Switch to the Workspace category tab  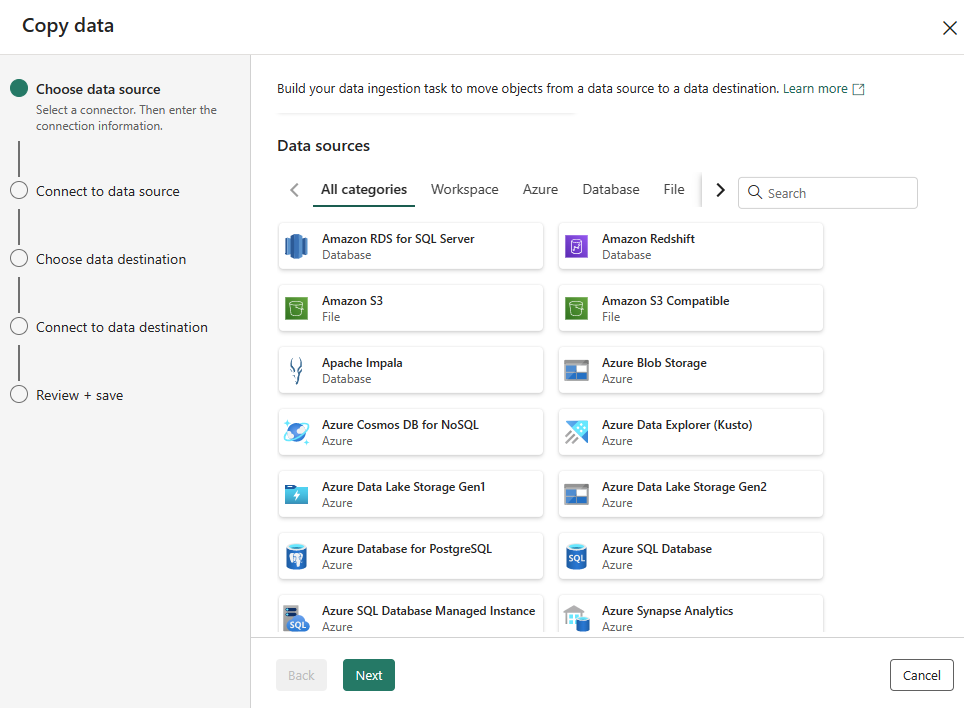click(465, 189)
